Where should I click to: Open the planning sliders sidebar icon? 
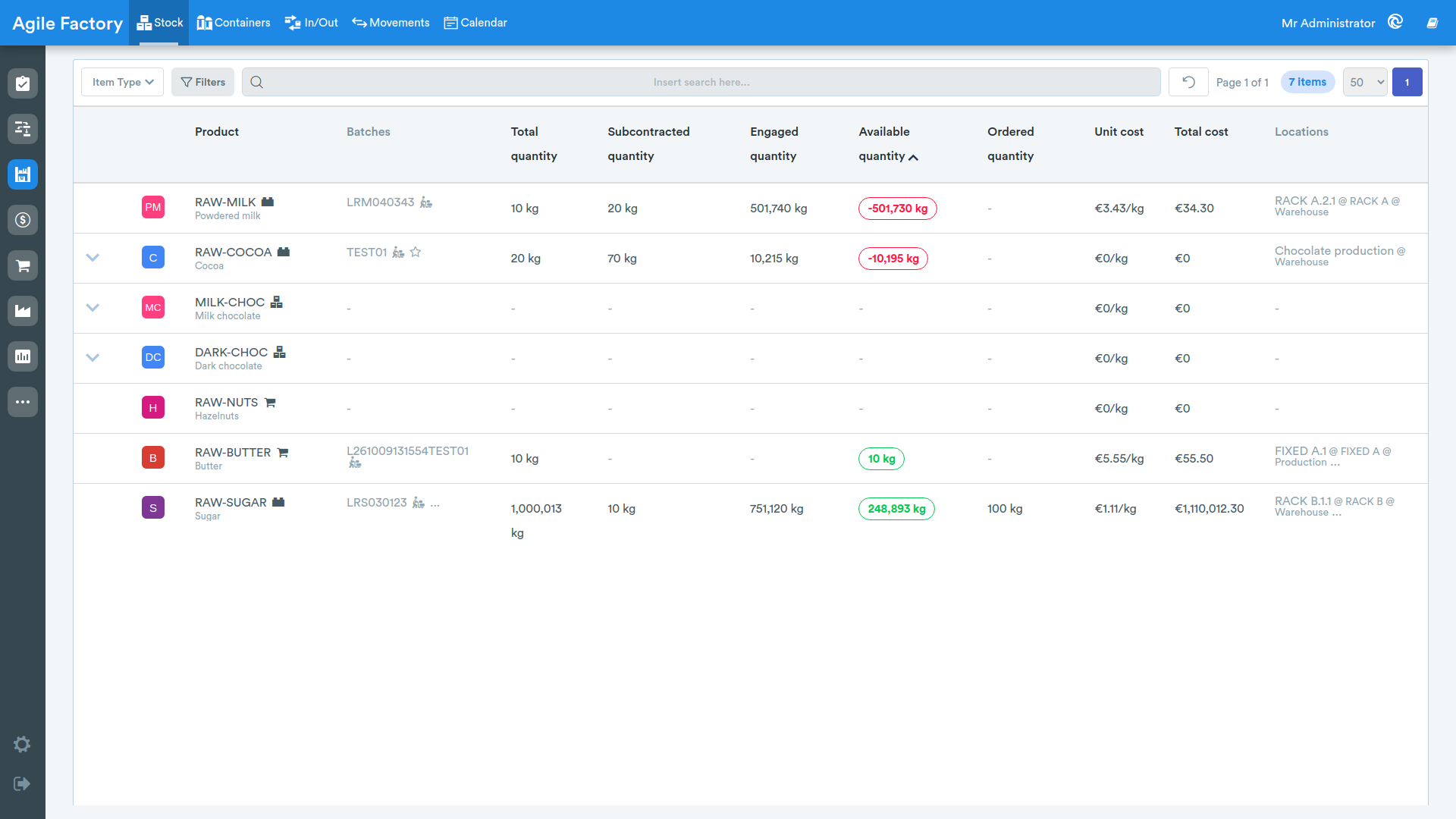[x=23, y=129]
